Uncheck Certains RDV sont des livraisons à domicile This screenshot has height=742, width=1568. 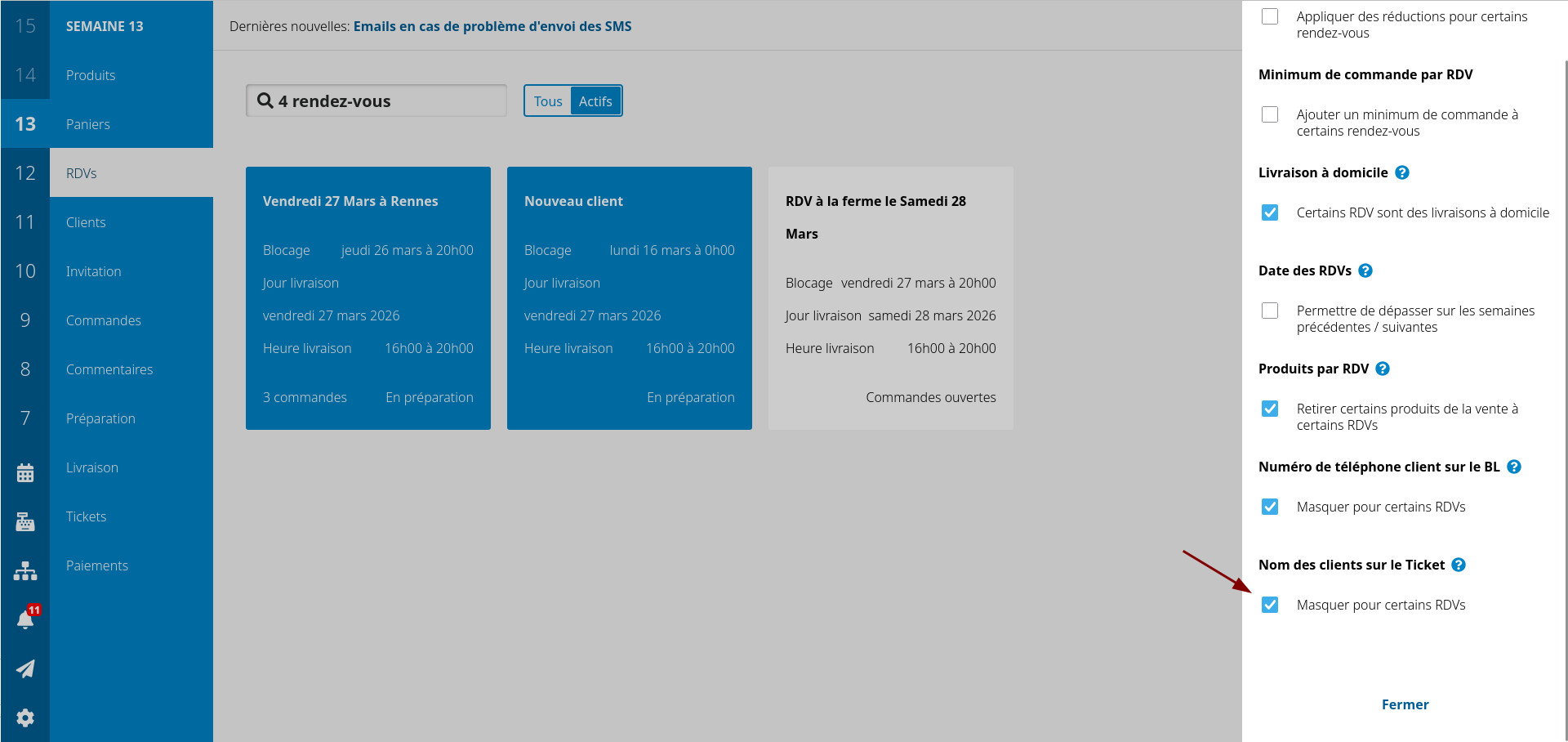point(1270,212)
